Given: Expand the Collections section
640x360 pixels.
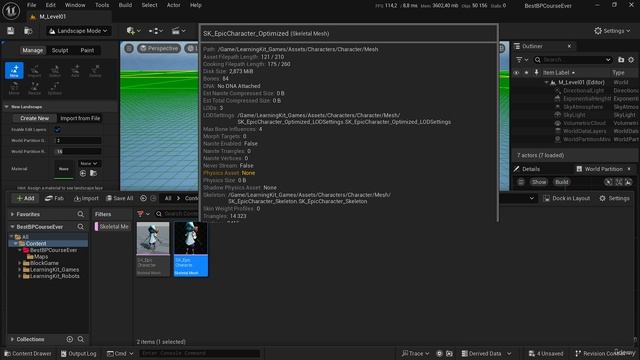Looking at the screenshot, I should (x=12, y=339).
